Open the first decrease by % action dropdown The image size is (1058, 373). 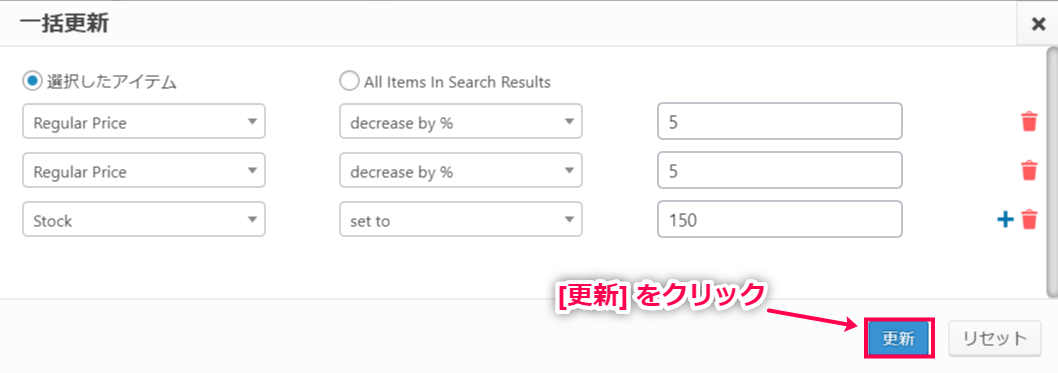pyautogui.click(x=460, y=122)
